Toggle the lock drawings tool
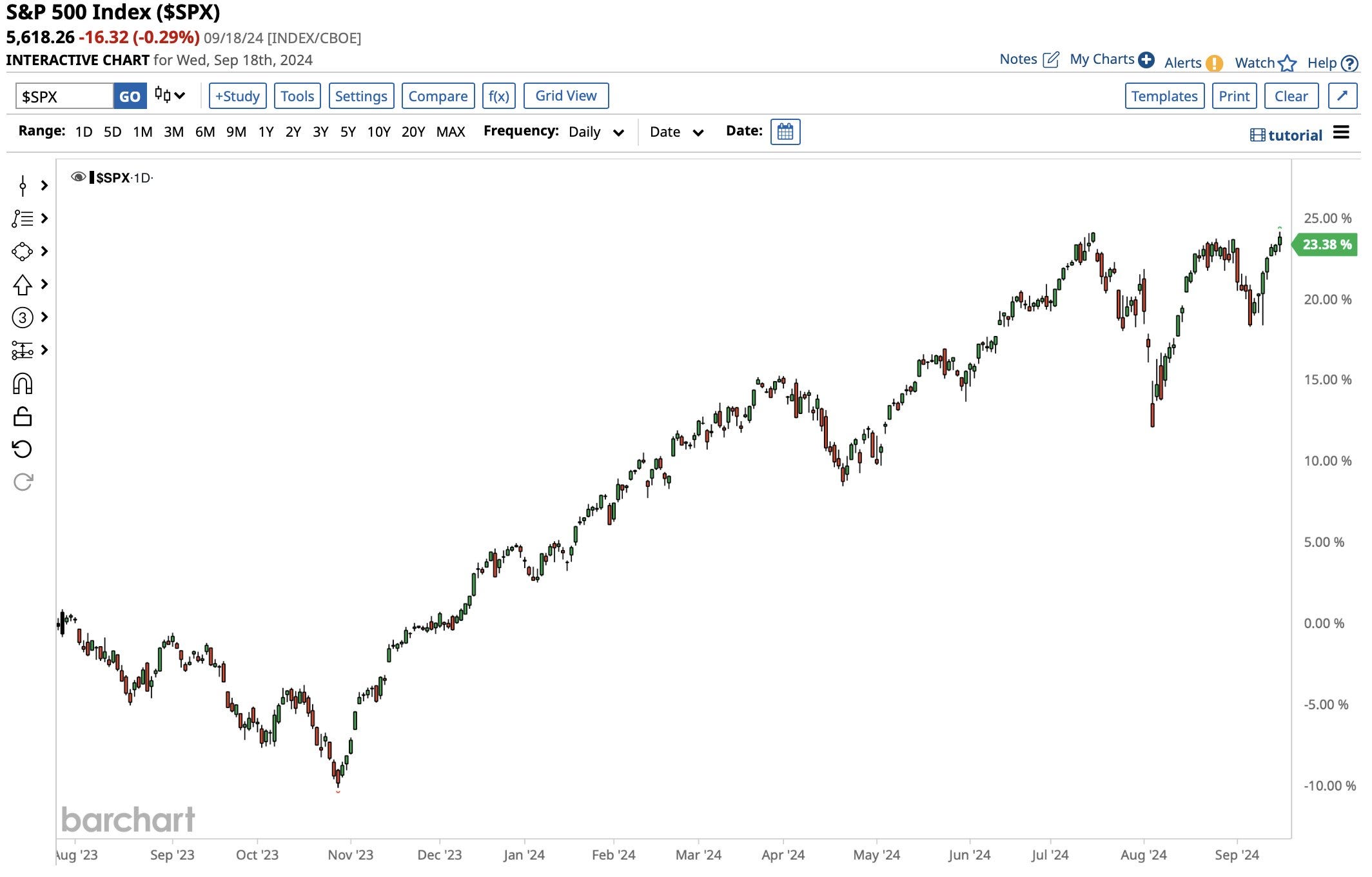 23,417
